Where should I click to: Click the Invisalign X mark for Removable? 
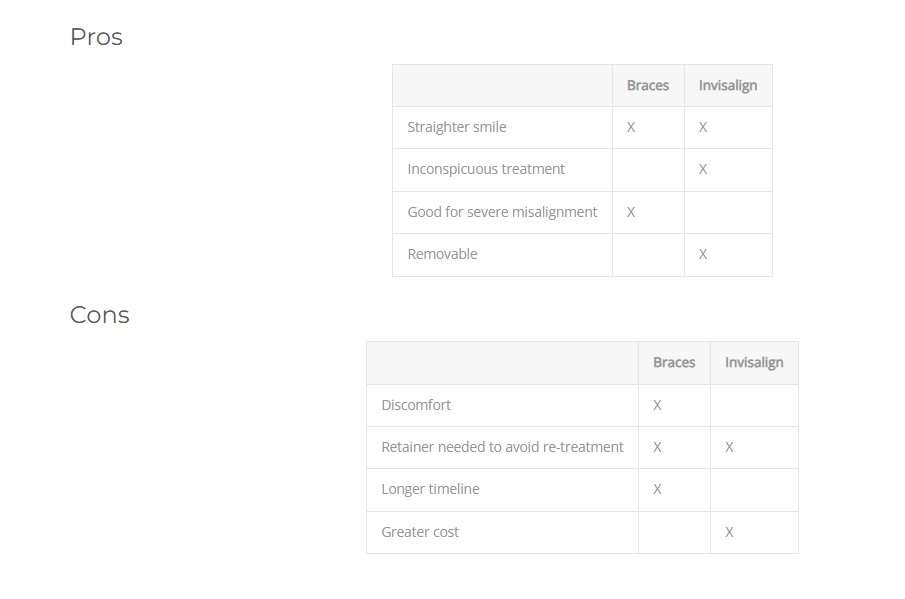(x=703, y=254)
